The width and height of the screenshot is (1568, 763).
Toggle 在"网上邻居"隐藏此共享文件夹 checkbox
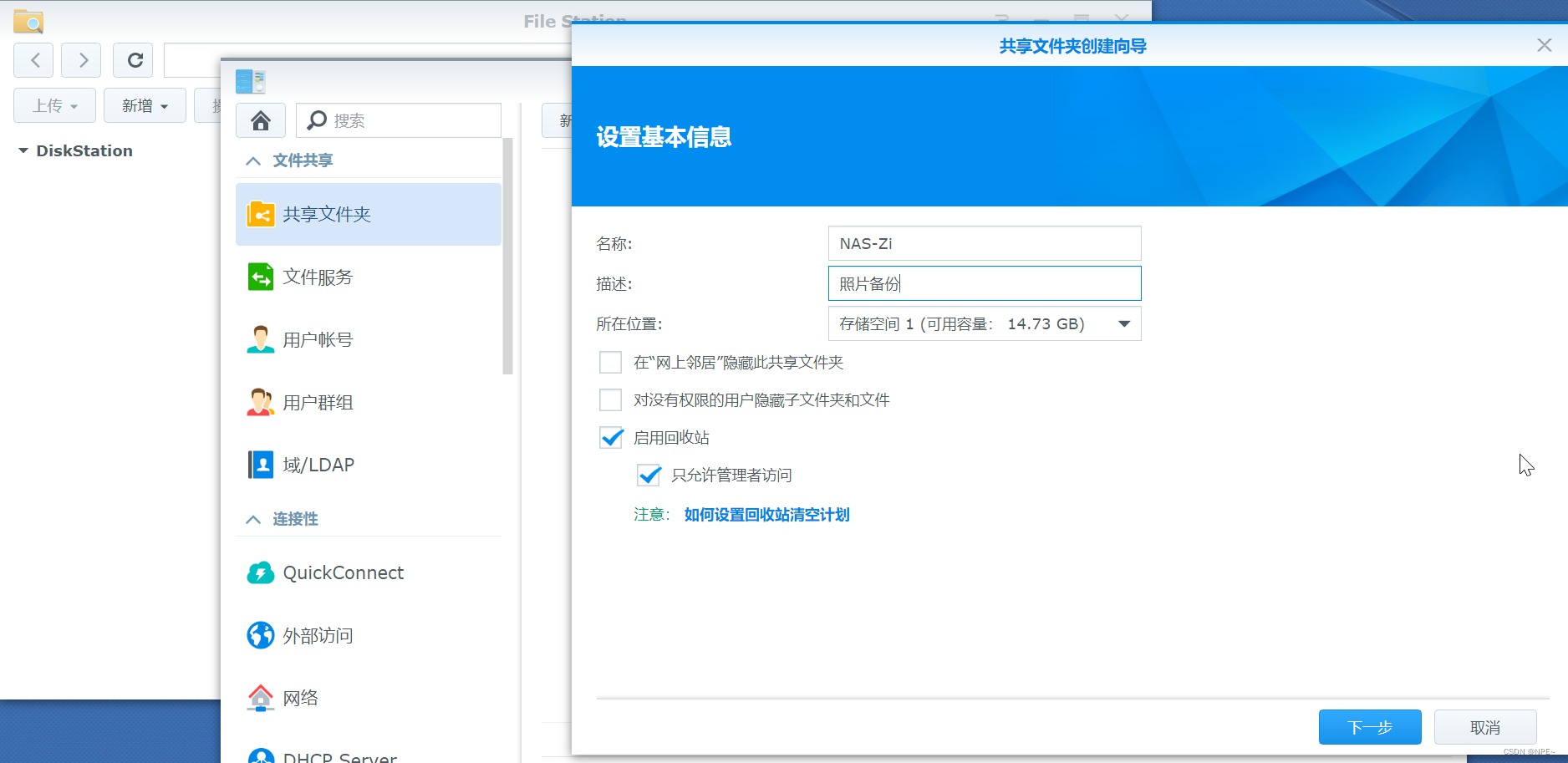(611, 362)
